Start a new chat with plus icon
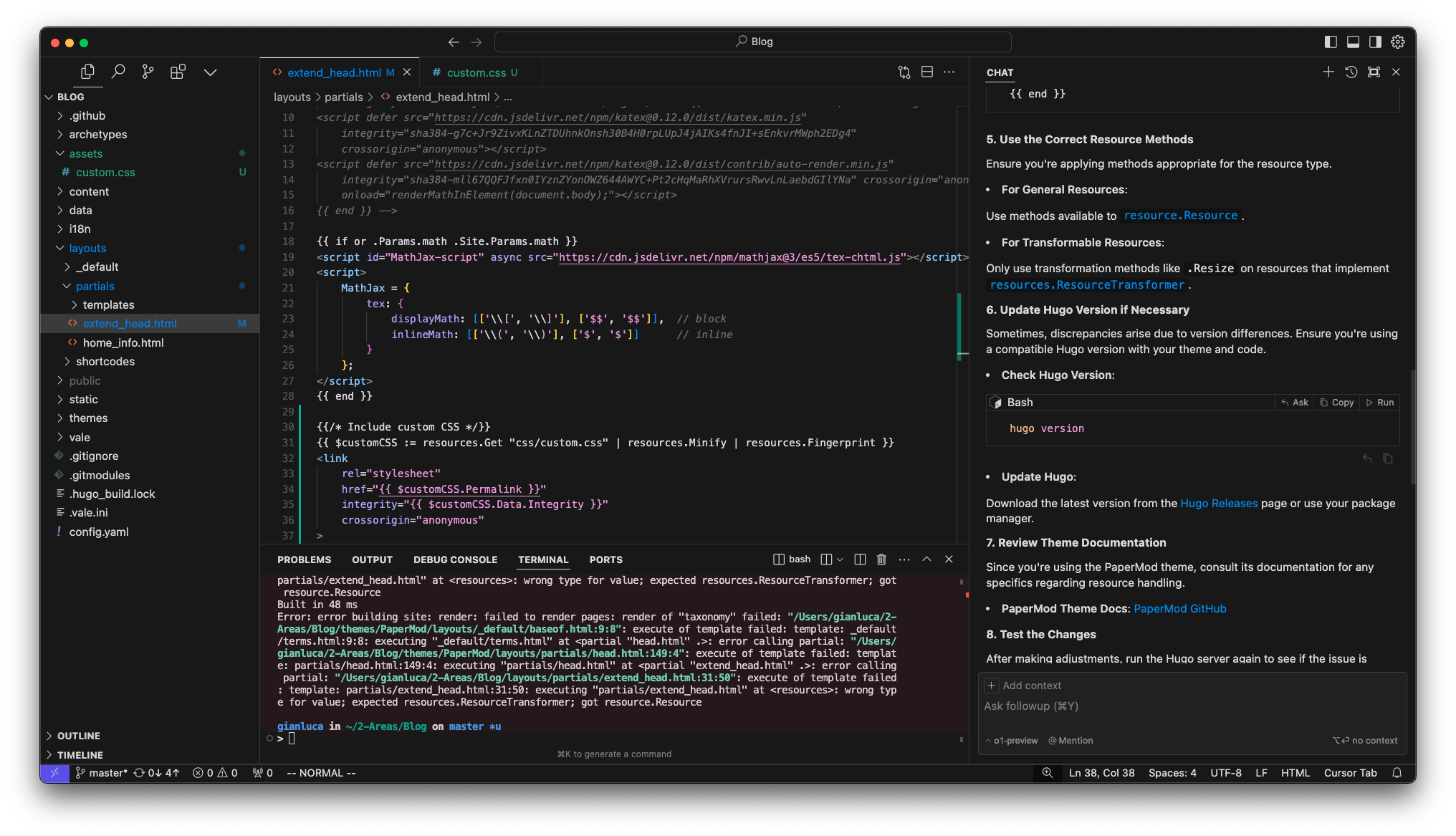This screenshot has height=836, width=1456. tap(1328, 72)
